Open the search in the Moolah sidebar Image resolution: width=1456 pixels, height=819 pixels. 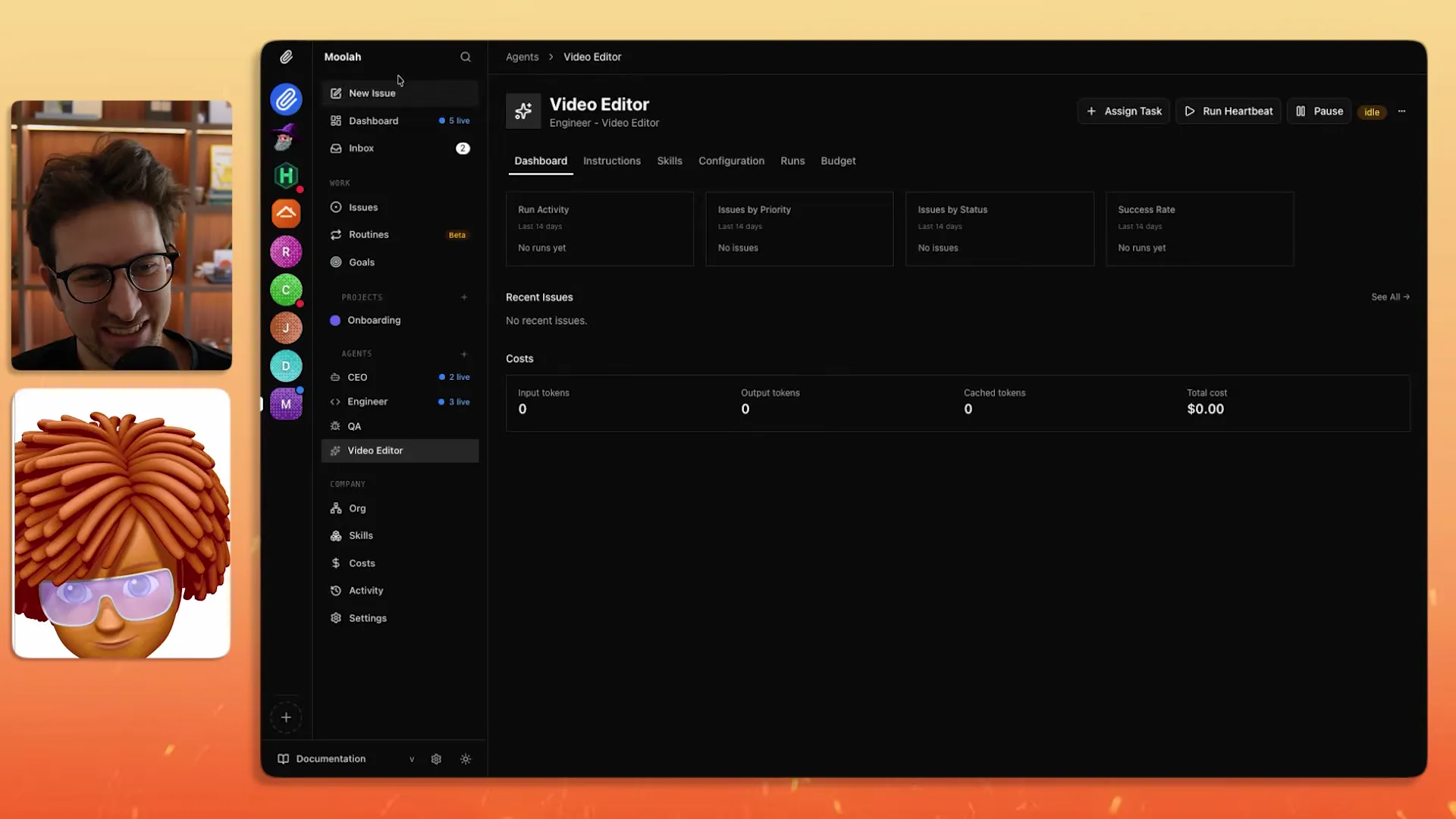465,56
